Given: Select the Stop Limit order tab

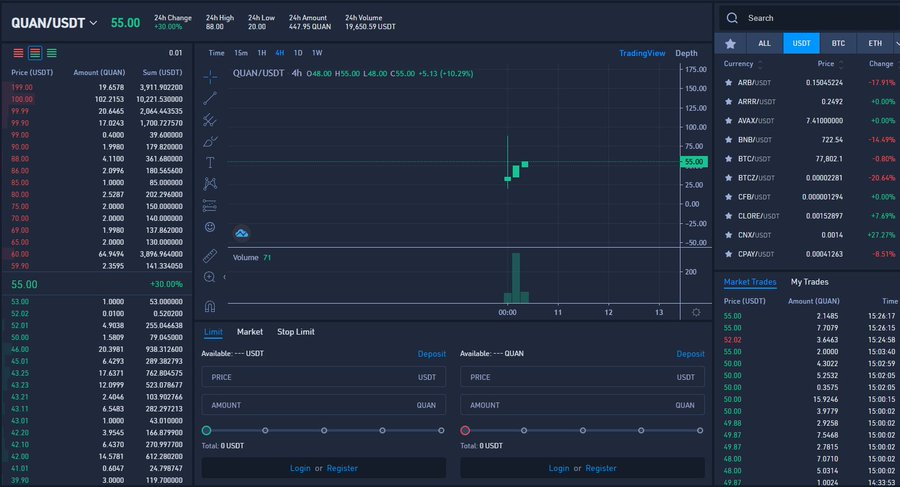Looking at the screenshot, I should coord(296,332).
